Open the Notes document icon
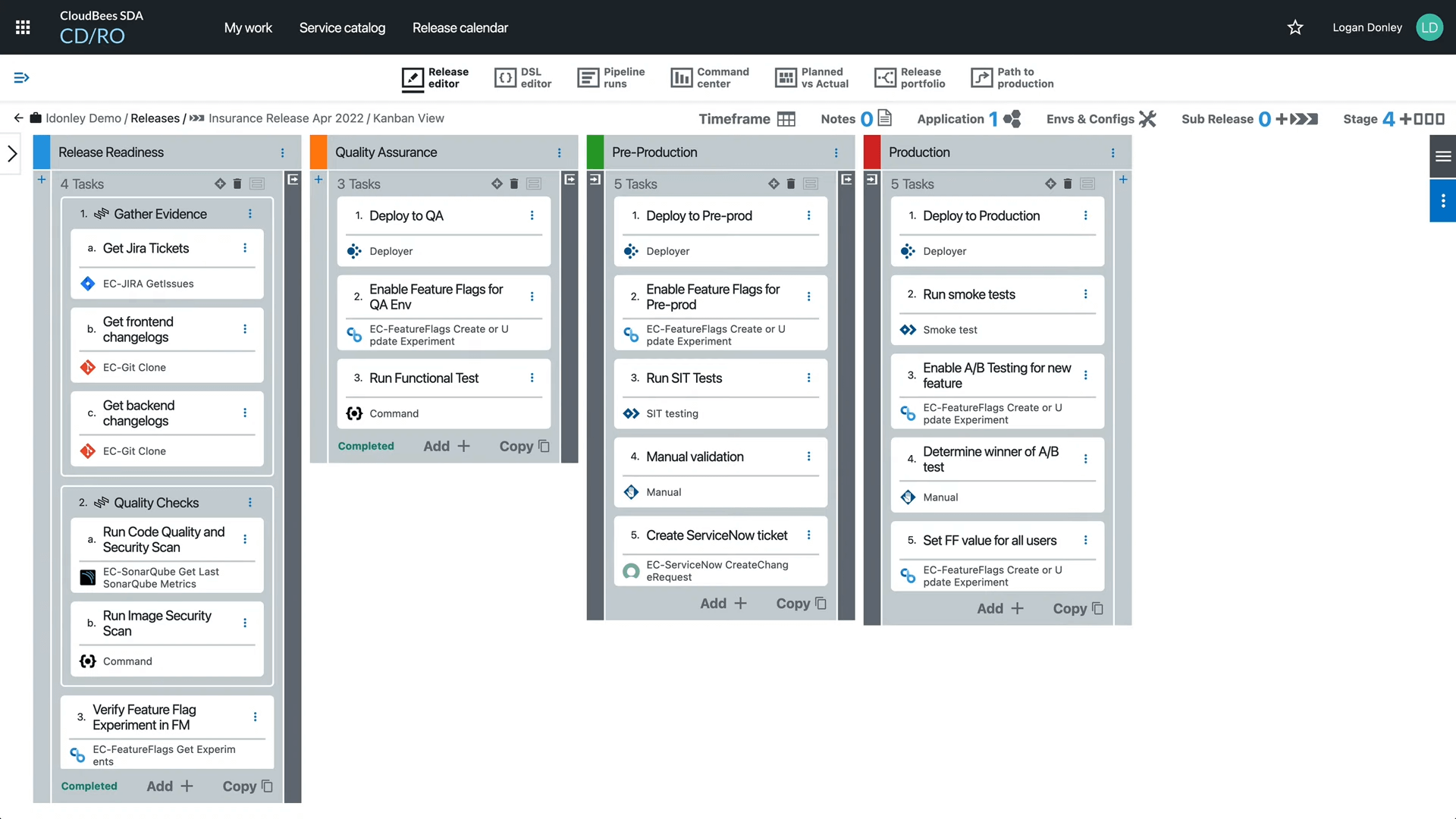The height and width of the screenshot is (819, 1456). tap(884, 118)
